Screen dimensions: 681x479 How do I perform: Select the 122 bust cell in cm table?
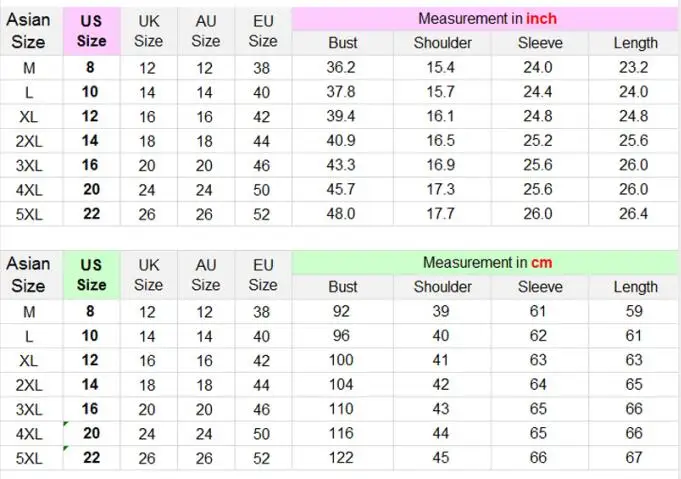[x=342, y=457]
